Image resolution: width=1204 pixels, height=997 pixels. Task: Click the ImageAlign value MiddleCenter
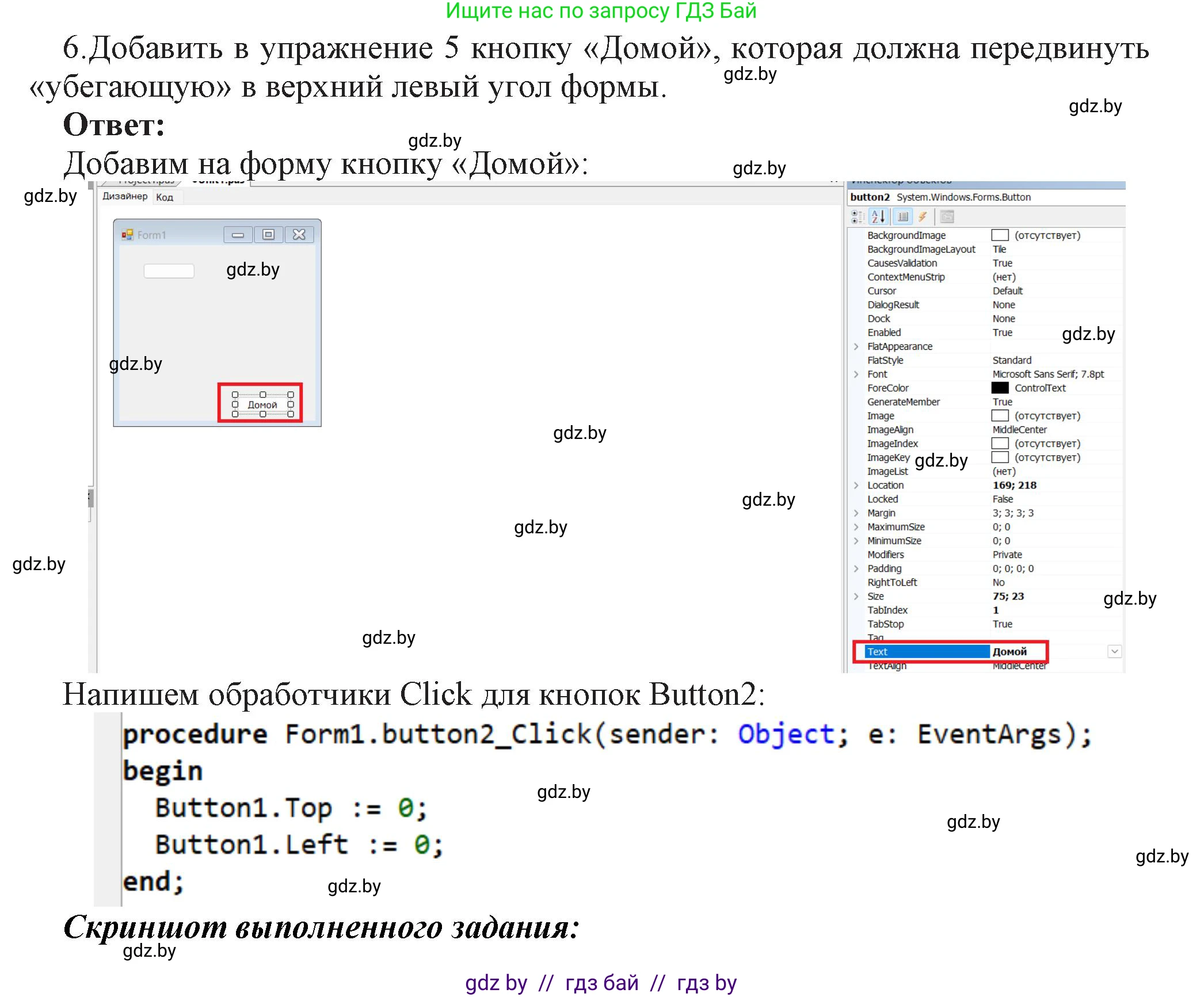coord(1019,429)
